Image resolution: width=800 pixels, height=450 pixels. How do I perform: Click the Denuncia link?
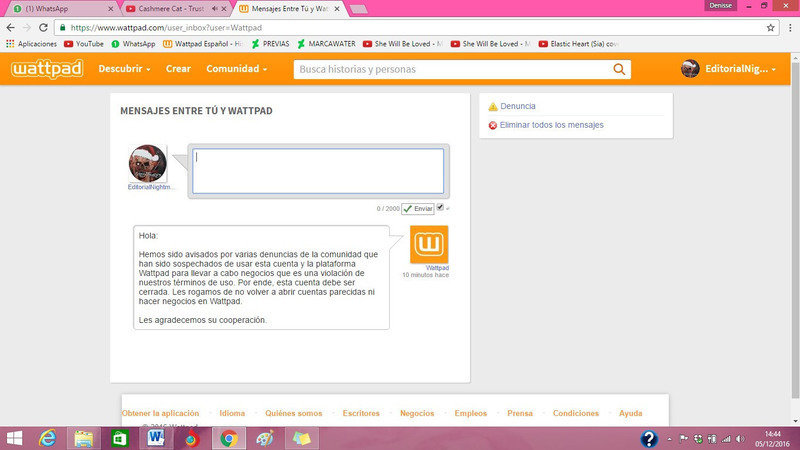point(517,106)
